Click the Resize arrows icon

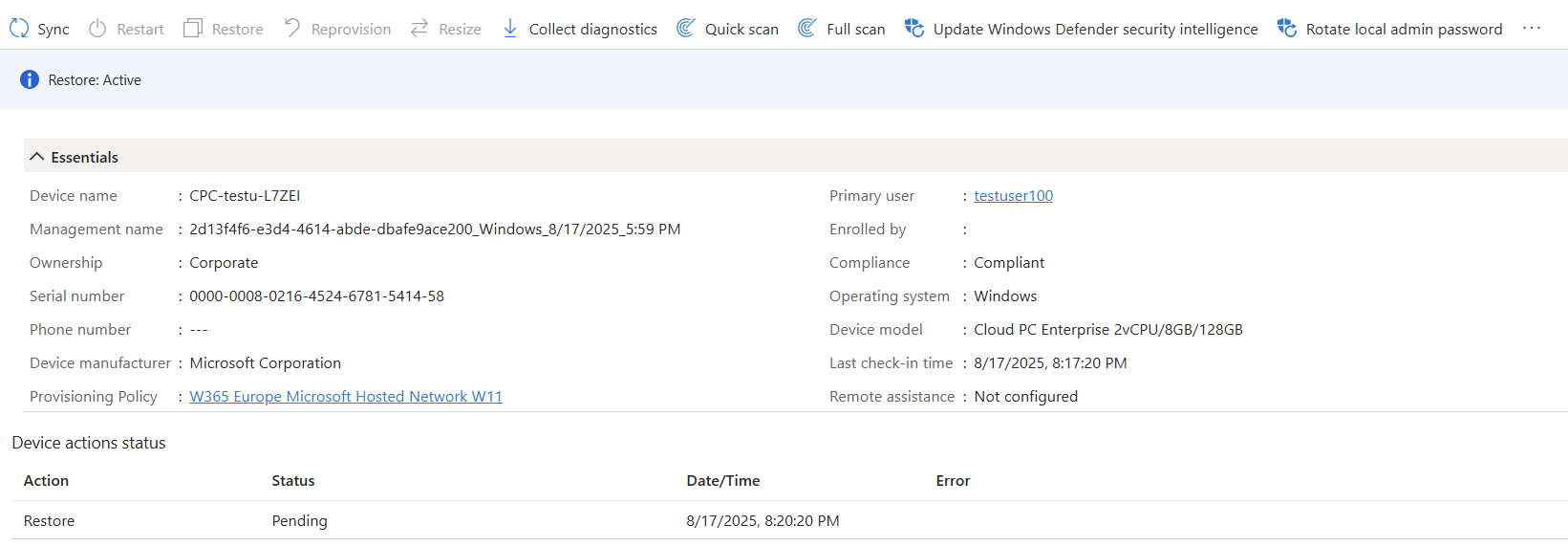[419, 29]
